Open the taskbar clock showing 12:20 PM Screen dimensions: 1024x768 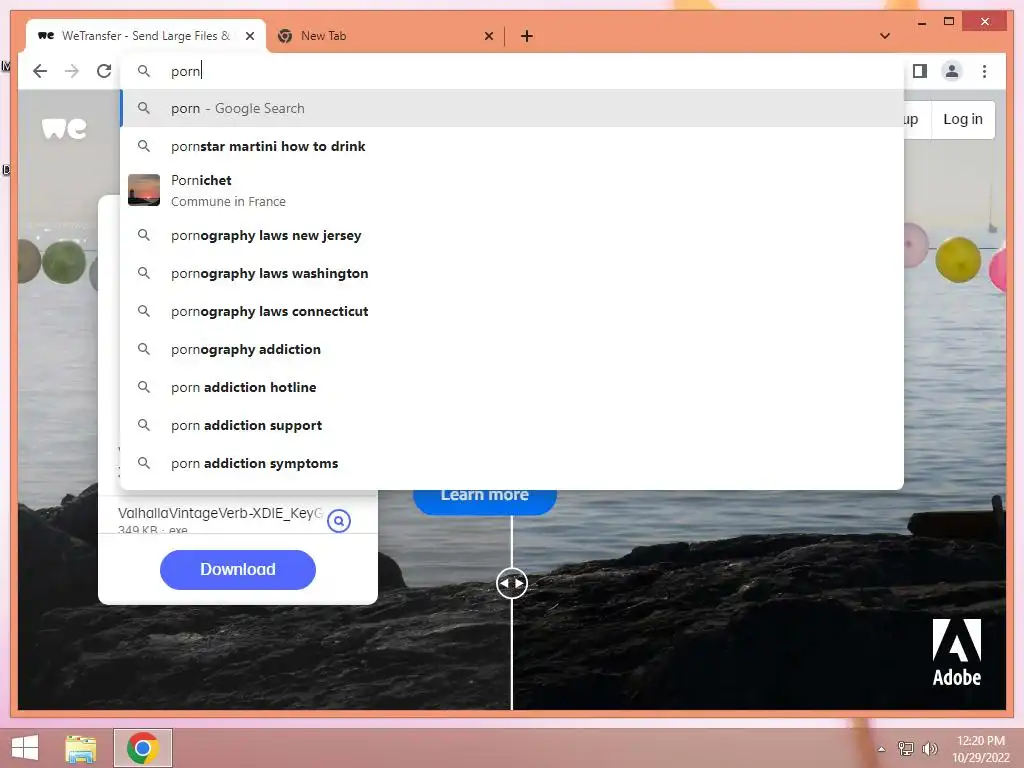tap(981, 749)
